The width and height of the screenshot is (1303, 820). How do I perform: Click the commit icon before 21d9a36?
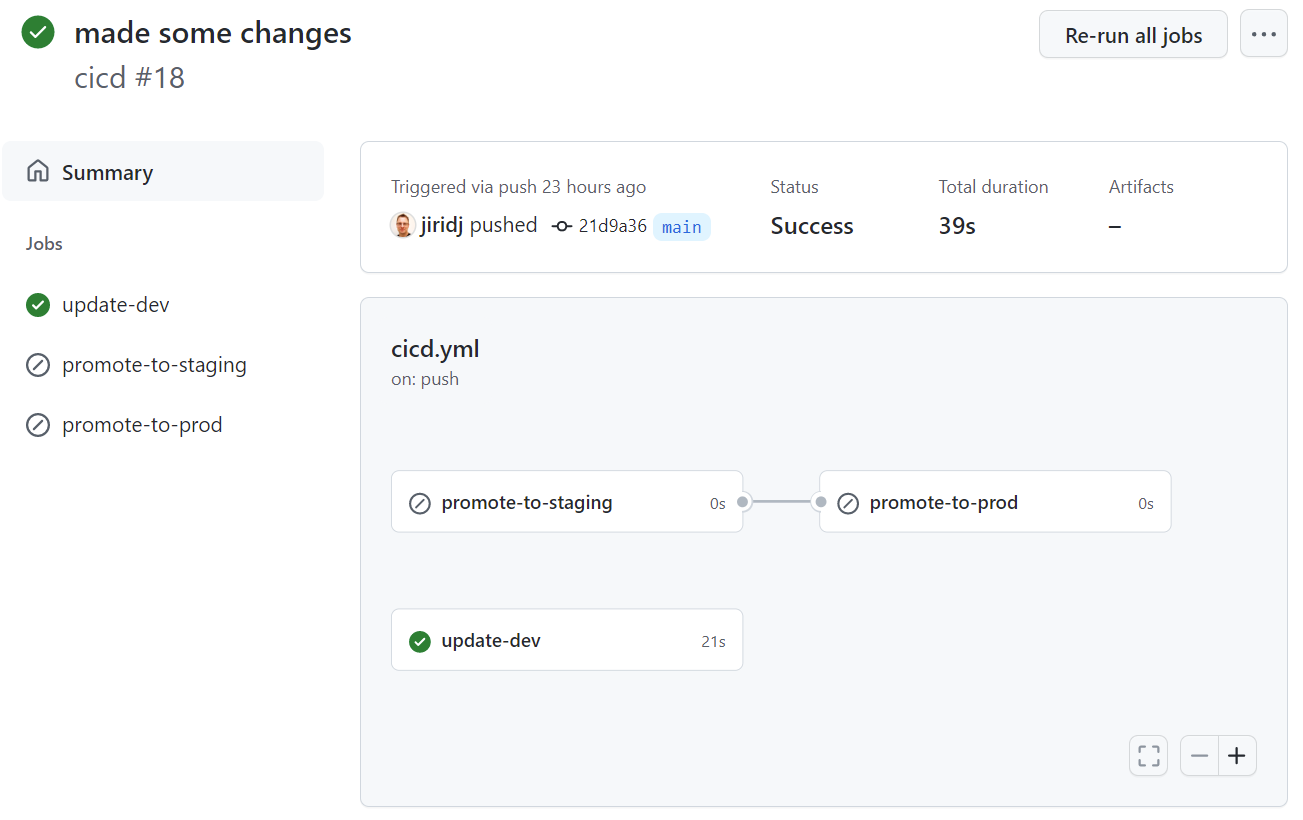click(x=561, y=226)
